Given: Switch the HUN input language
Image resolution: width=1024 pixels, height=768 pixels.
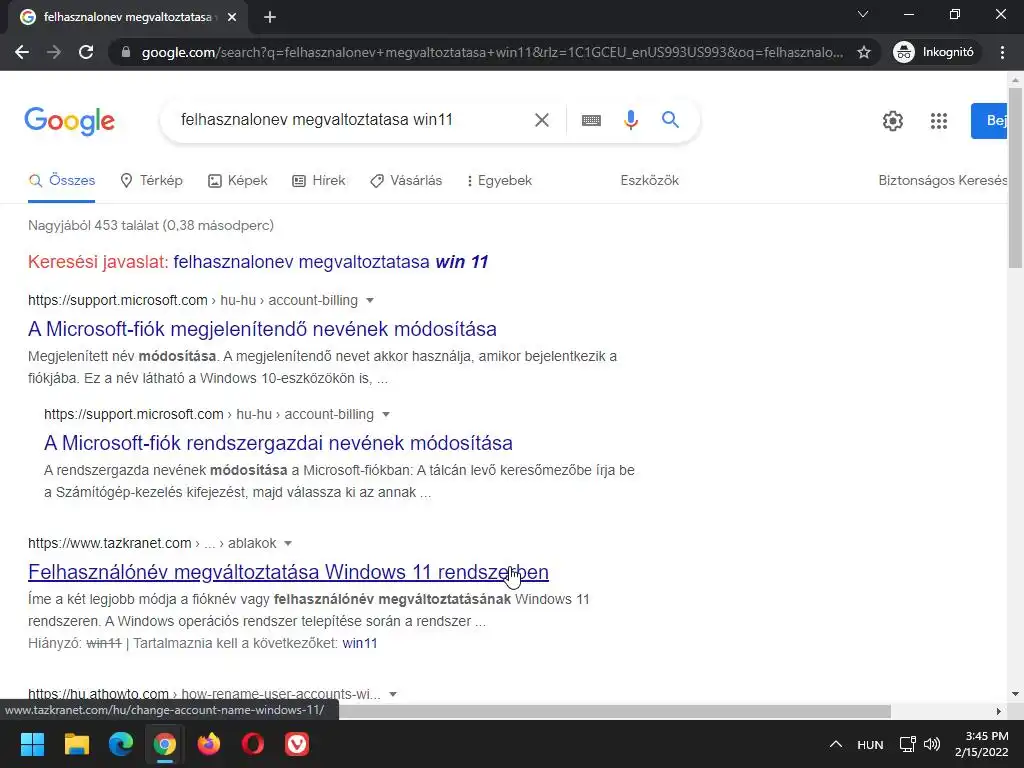Looking at the screenshot, I should tap(870, 745).
